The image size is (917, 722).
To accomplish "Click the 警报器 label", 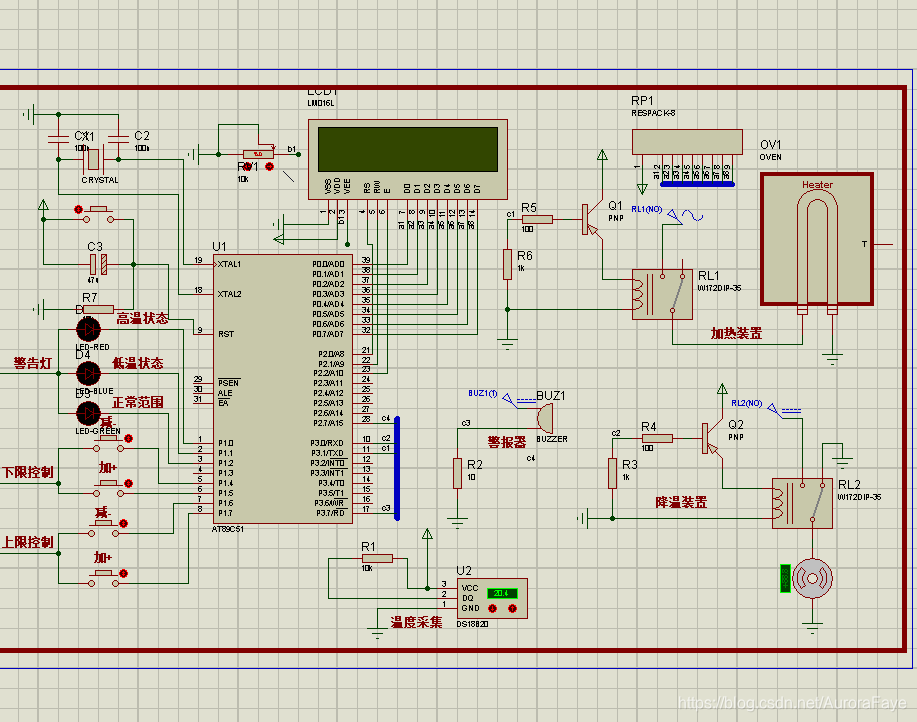I will click(507, 442).
